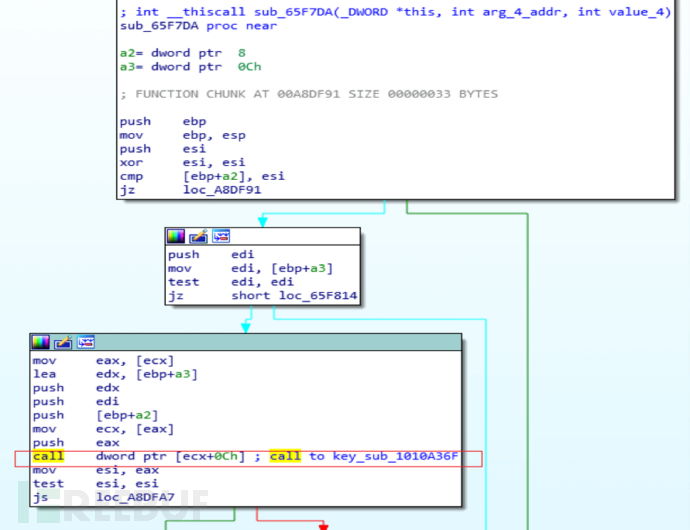Click group-nodes icon in the 'push edi' node header
The height and width of the screenshot is (530, 690).
coord(221,236)
